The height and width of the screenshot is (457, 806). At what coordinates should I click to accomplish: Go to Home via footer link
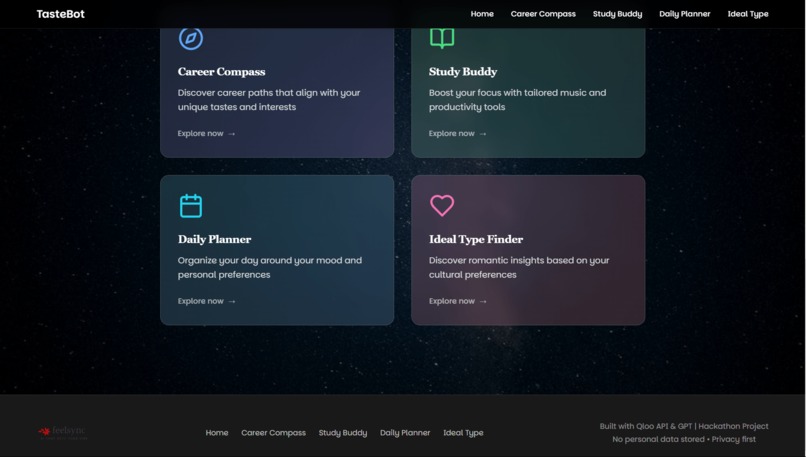click(x=217, y=433)
